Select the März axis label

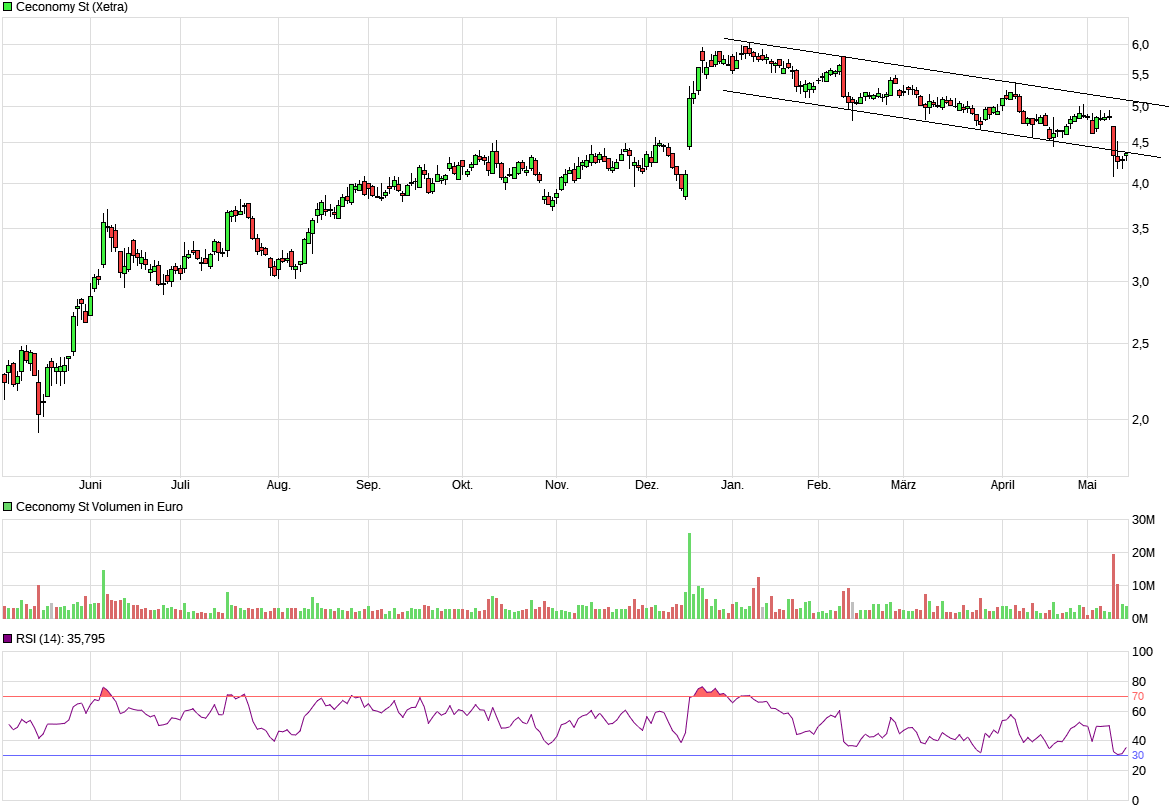point(904,484)
